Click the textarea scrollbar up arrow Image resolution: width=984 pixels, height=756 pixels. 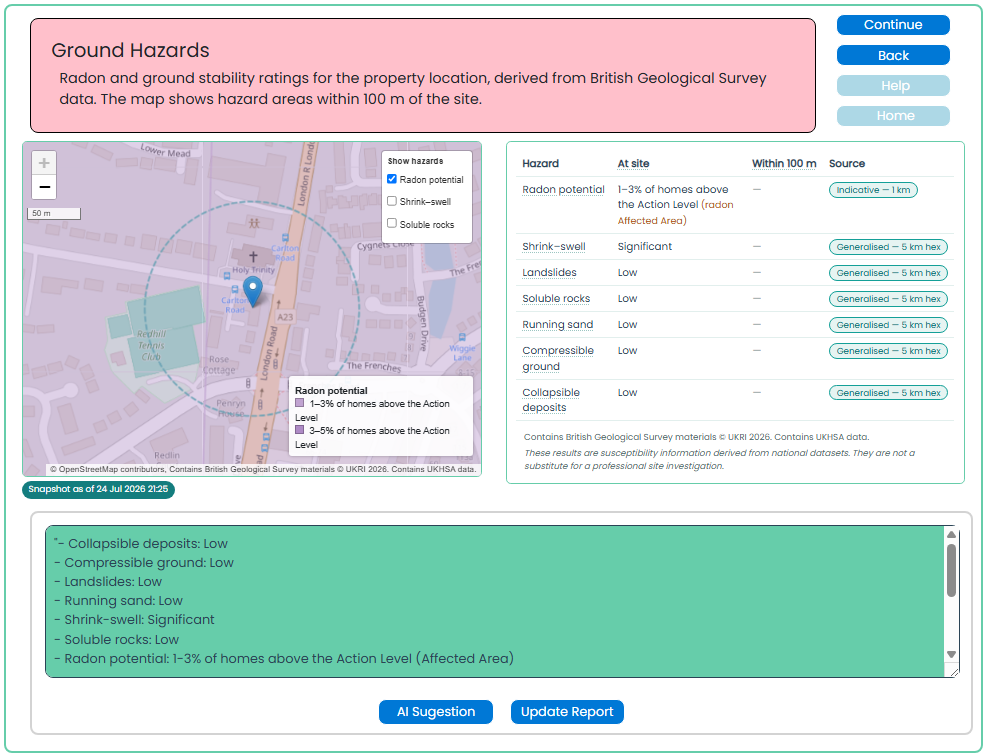(951, 535)
